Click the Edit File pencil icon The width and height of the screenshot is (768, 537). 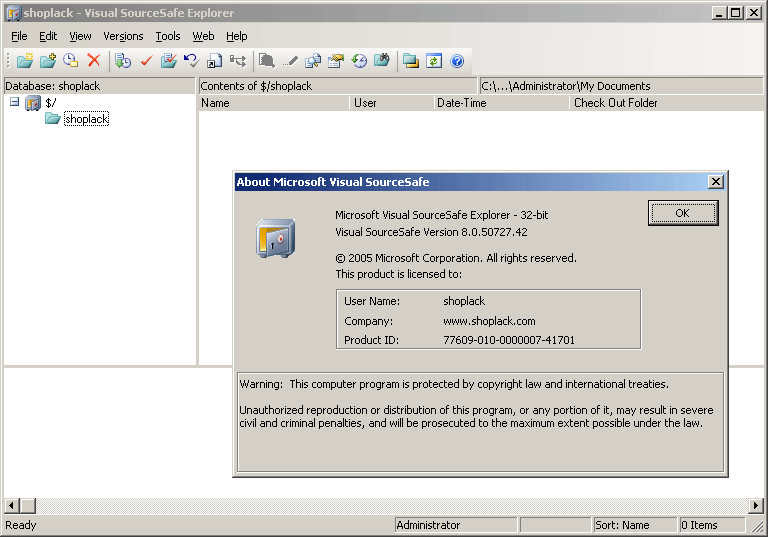click(290, 61)
